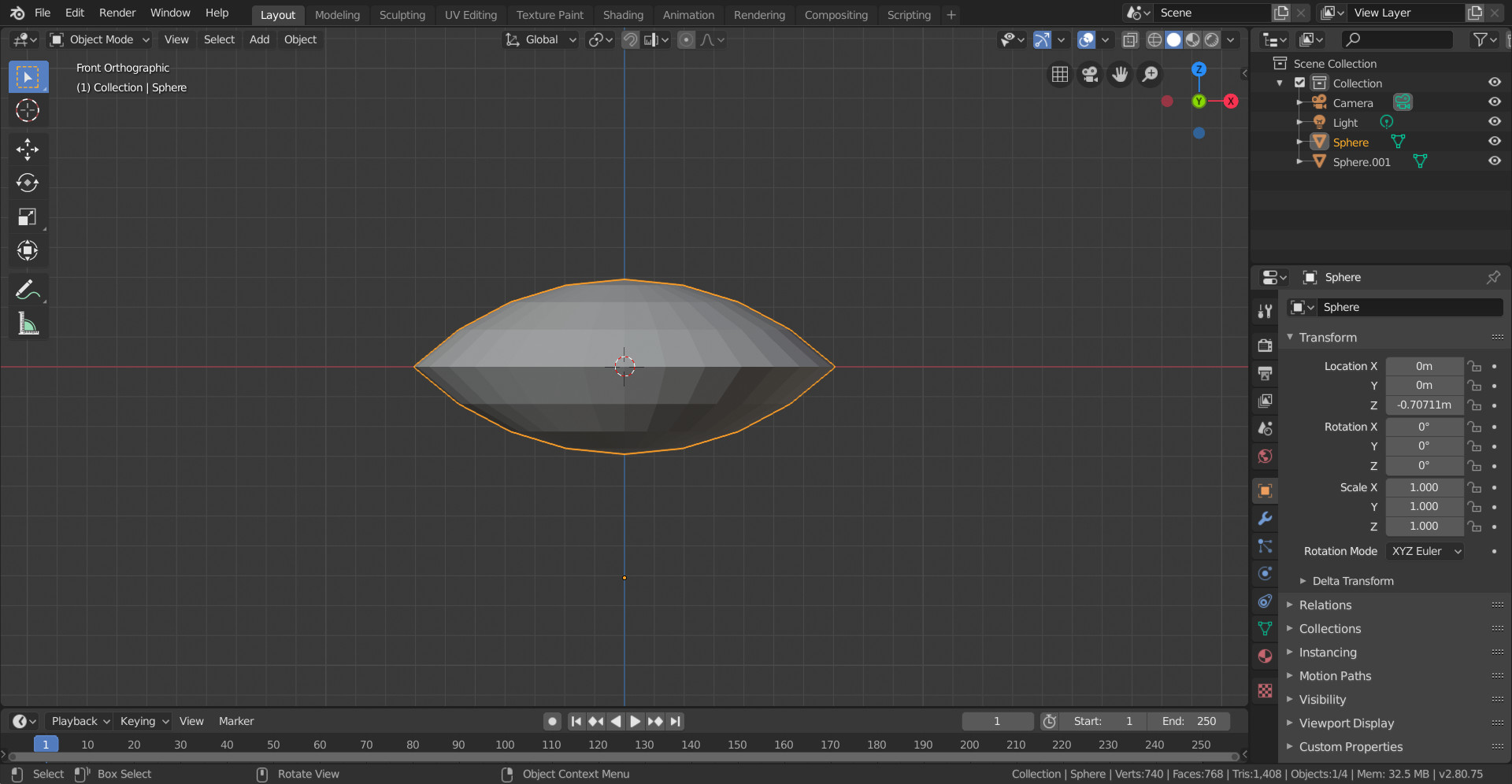The width and height of the screenshot is (1512, 784).
Task: Select the Measure ruler tool
Action: click(x=28, y=324)
